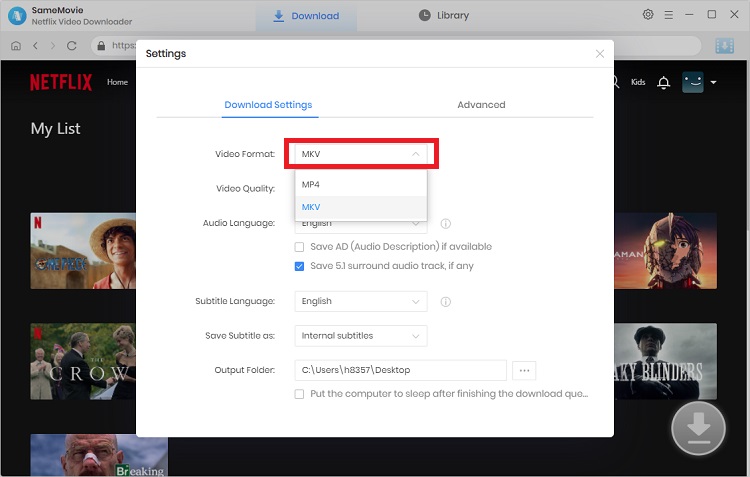The image size is (750, 477).
Task: Click the Subtitle Language info icon
Action: [x=445, y=302]
